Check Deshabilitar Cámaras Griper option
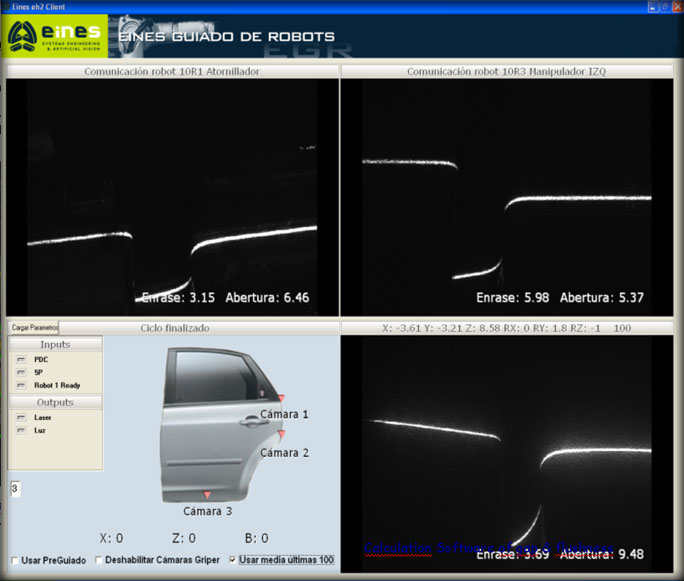Image resolution: width=684 pixels, height=581 pixels. 99,560
